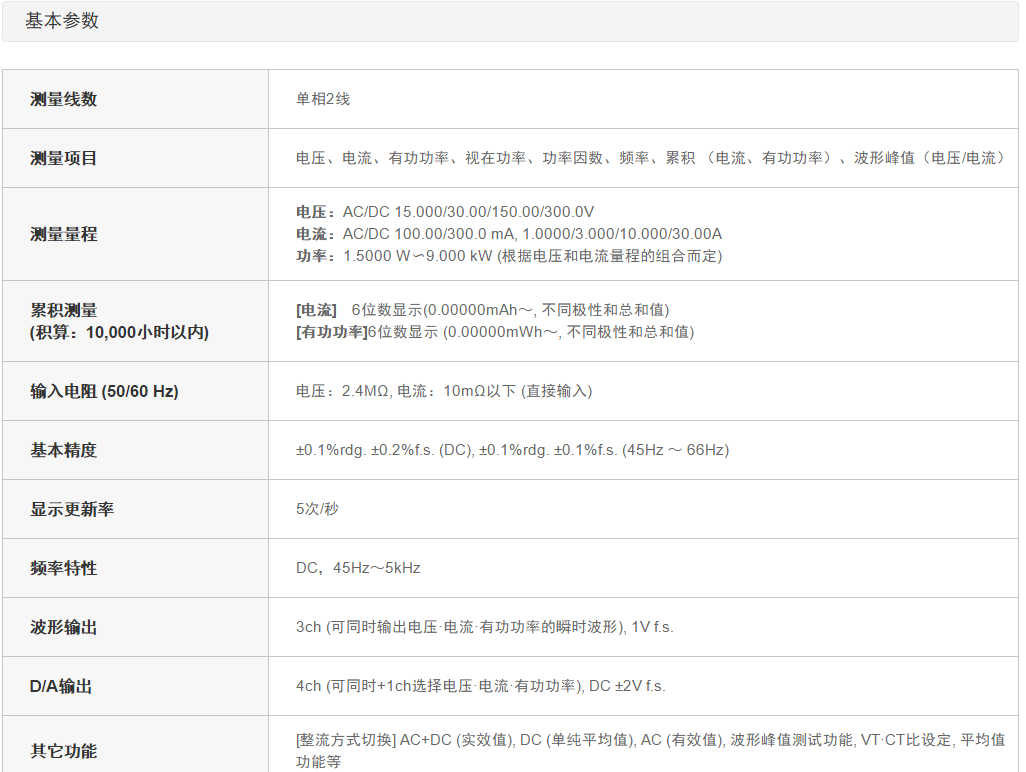Select the D/A输出 row label
The image size is (1026, 772).
(61, 686)
